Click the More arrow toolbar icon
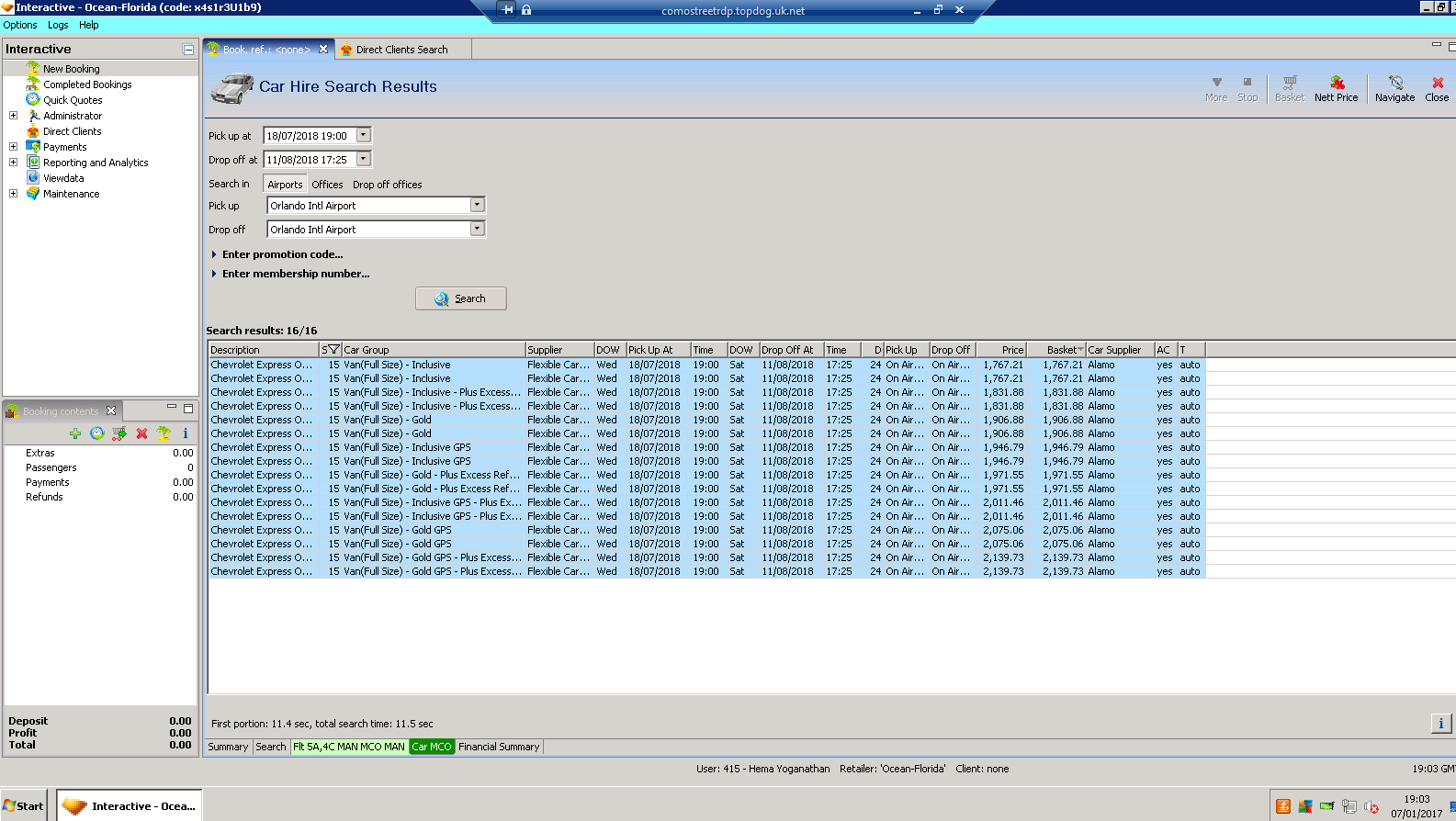Image resolution: width=1456 pixels, height=821 pixels. 1216,88
